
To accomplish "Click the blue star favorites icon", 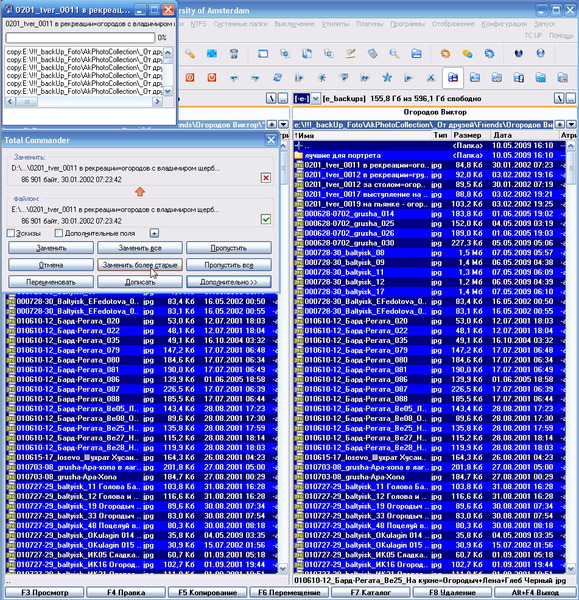I will pos(387,78).
